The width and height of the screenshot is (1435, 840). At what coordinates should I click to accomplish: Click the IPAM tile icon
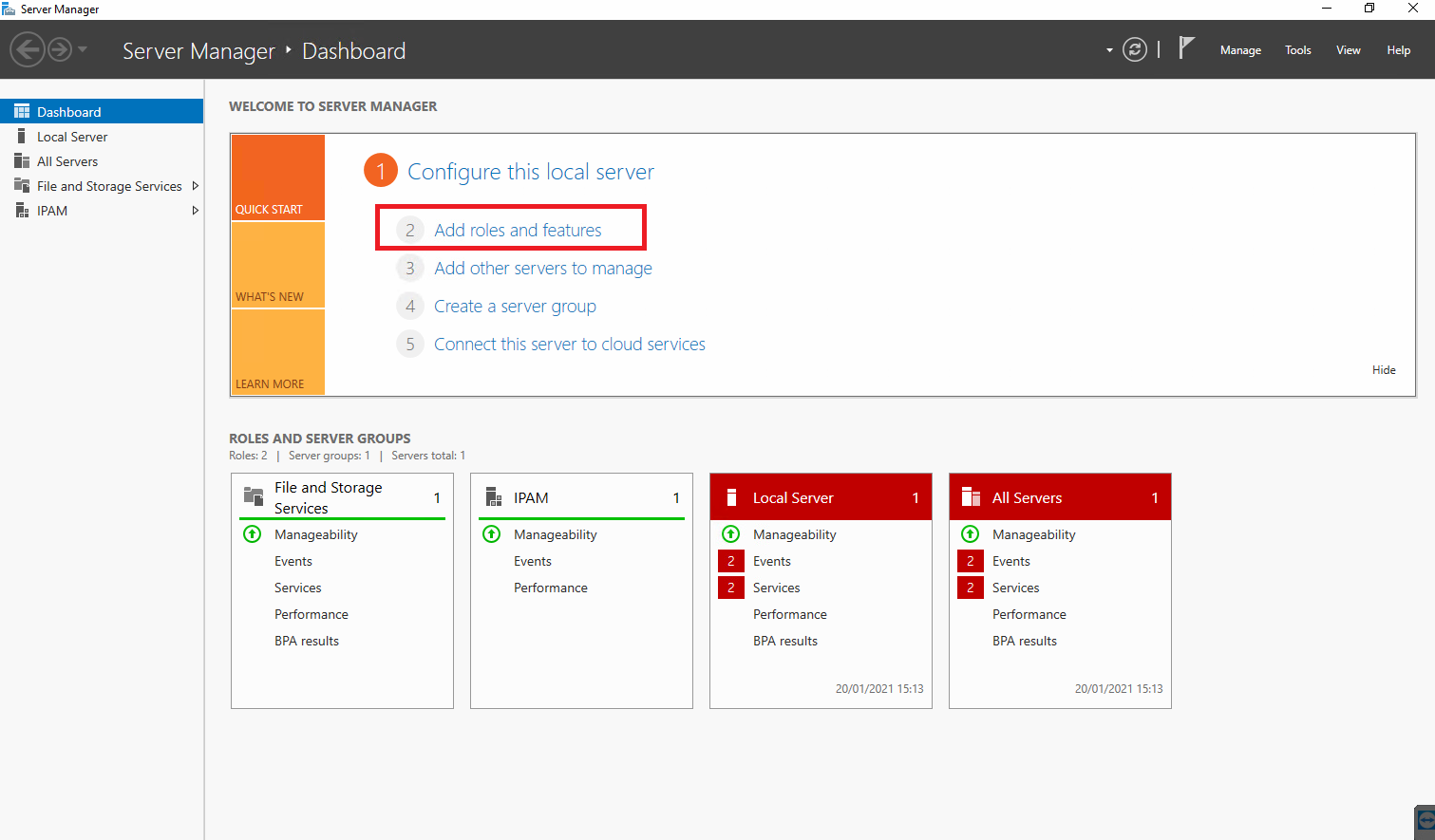click(493, 496)
